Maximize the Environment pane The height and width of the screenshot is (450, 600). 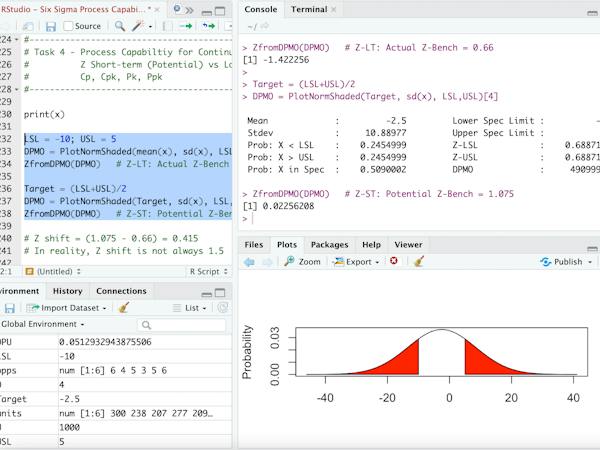click(x=220, y=293)
